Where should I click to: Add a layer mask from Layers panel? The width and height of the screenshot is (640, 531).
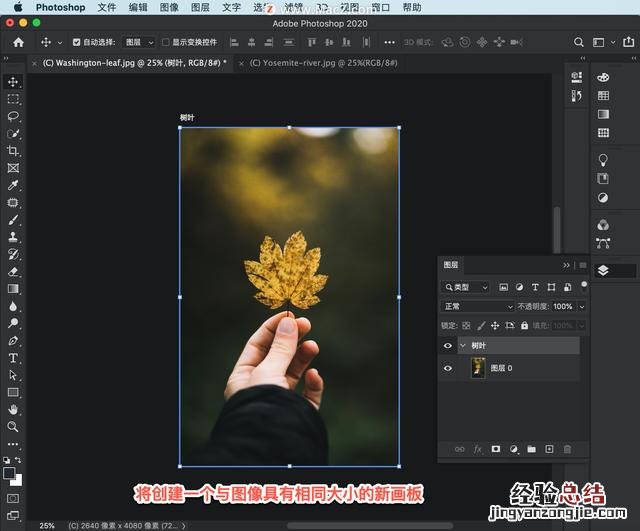pos(495,450)
